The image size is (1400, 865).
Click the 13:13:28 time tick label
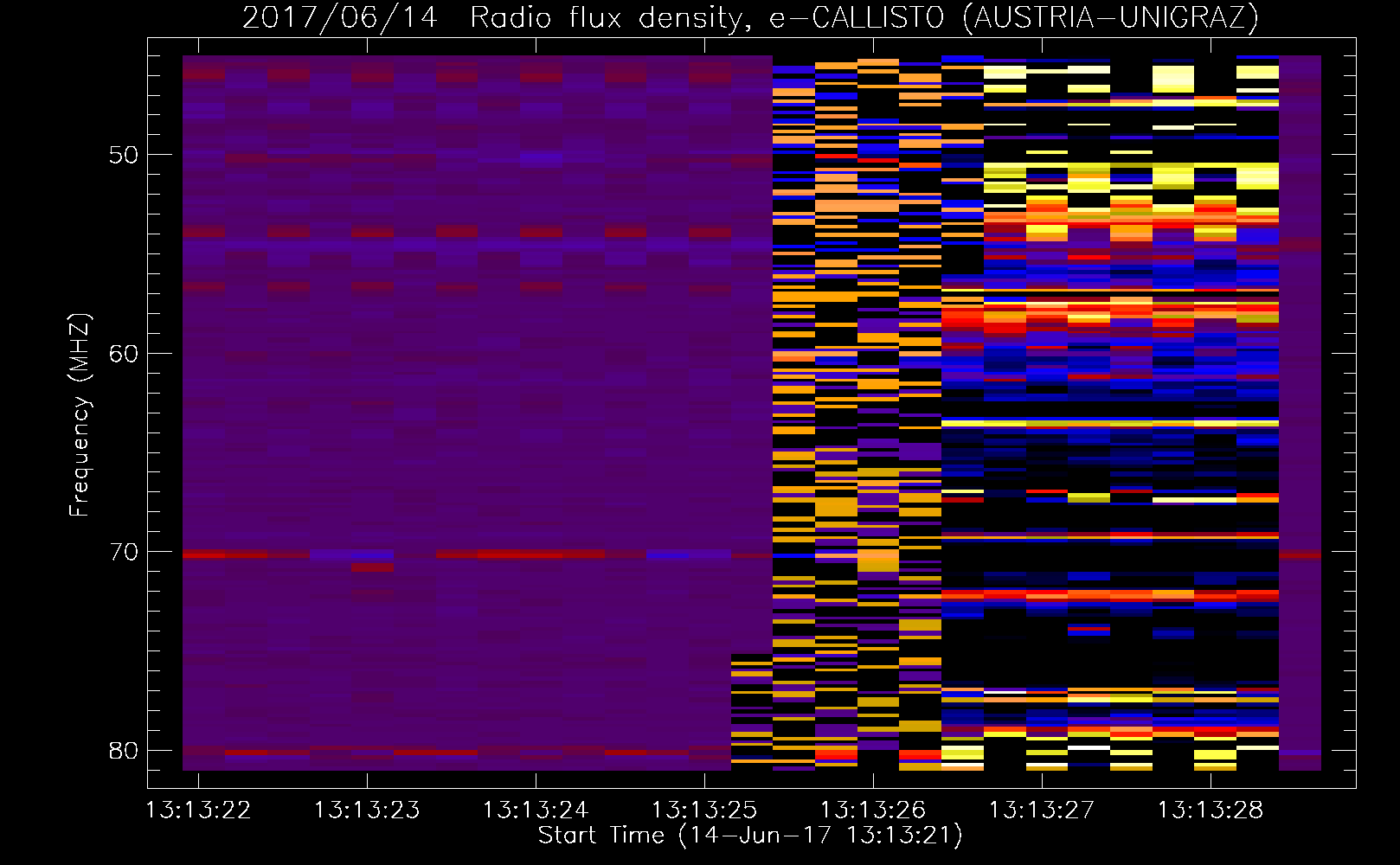[x=1211, y=811]
